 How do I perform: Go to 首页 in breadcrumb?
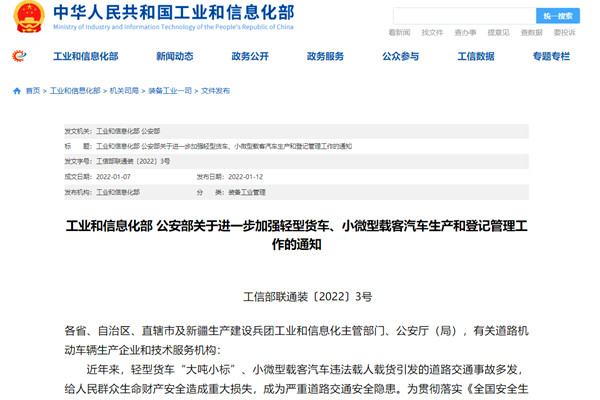coord(32,90)
